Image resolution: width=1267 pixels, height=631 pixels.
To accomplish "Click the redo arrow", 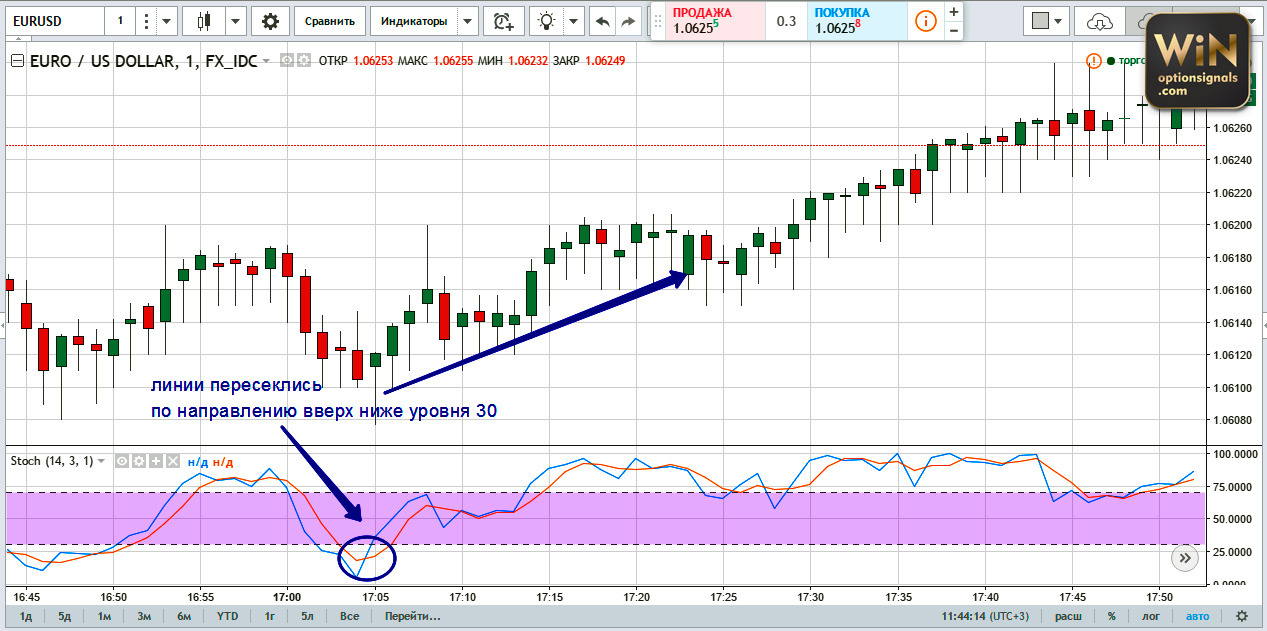I will tap(628, 20).
